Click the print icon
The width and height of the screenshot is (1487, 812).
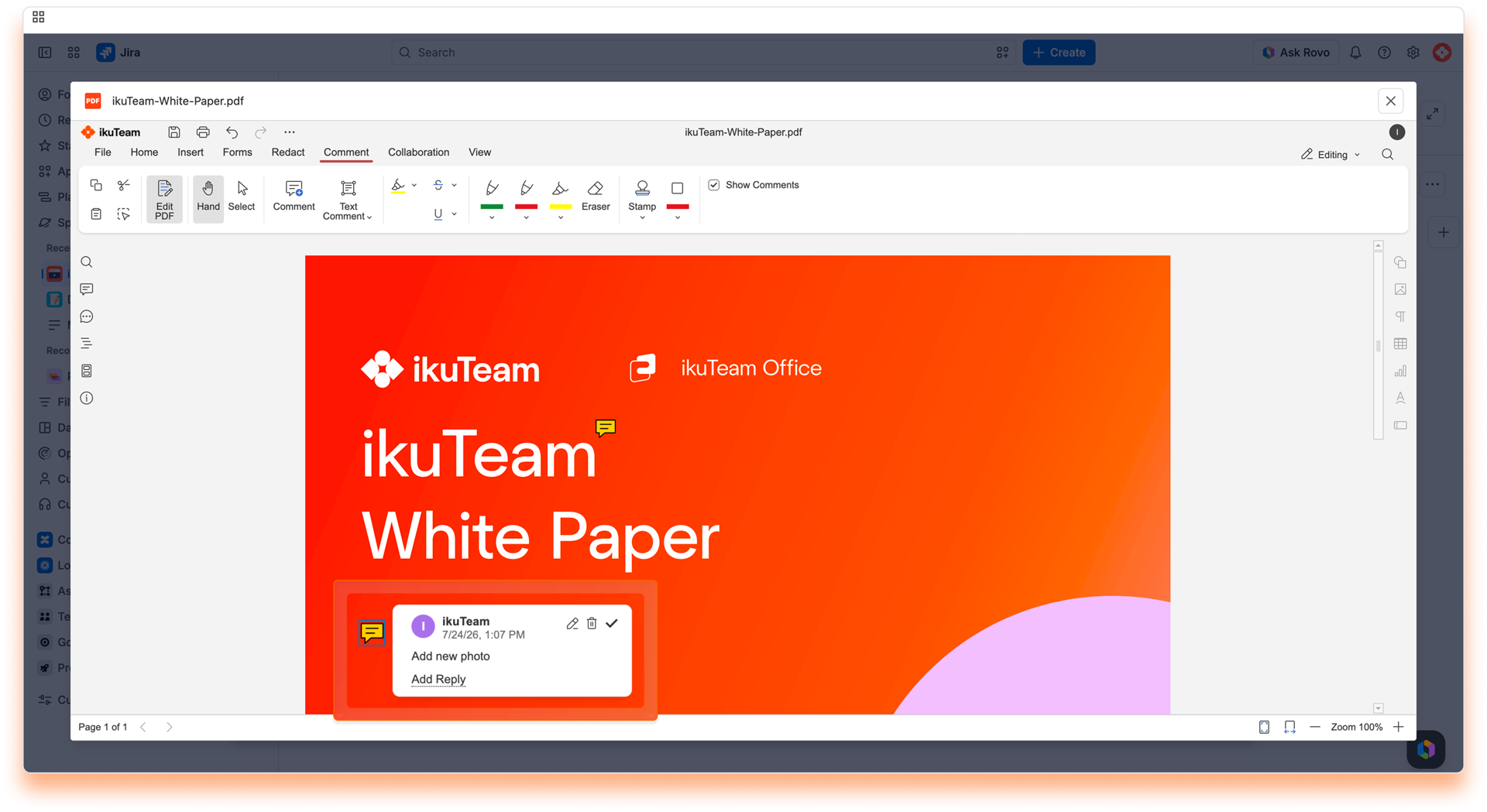coord(203,132)
